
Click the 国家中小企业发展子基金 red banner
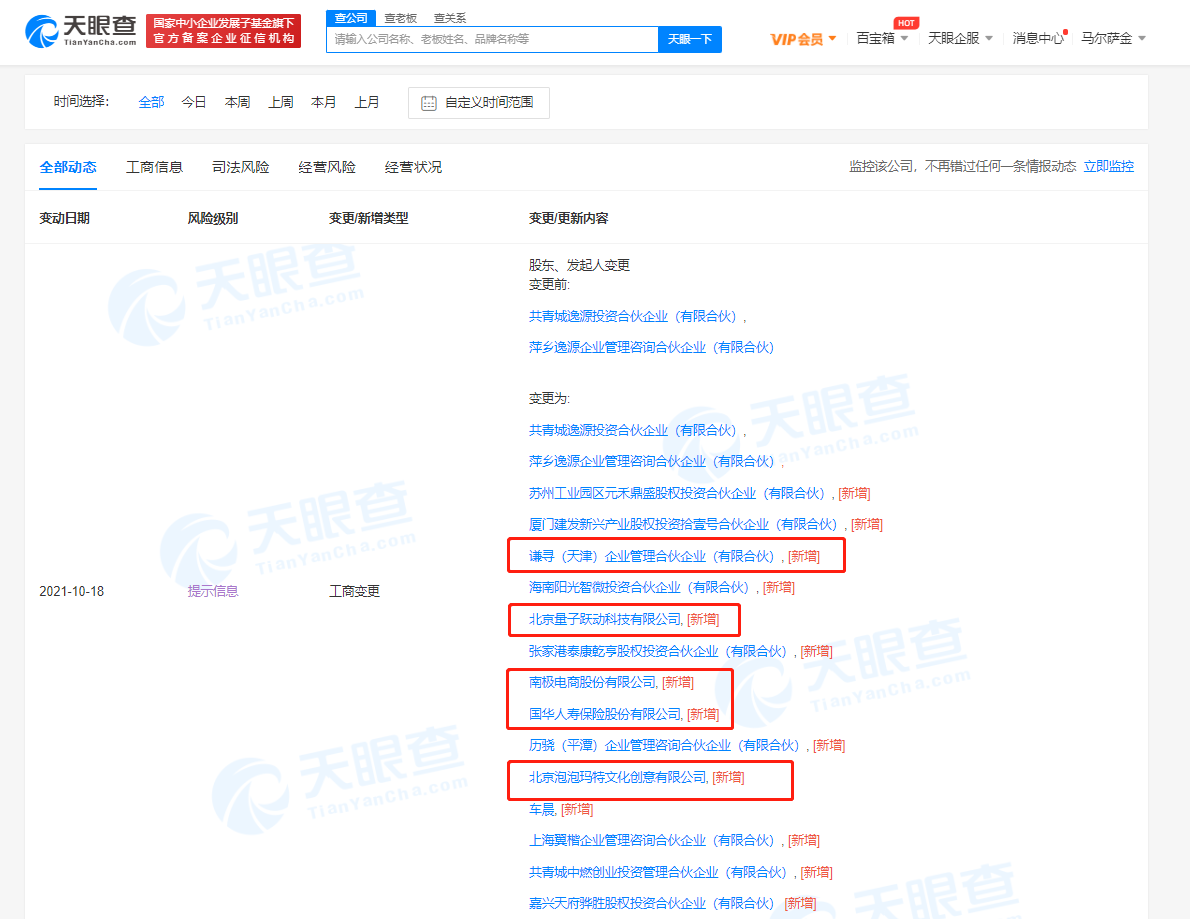[223, 30]
